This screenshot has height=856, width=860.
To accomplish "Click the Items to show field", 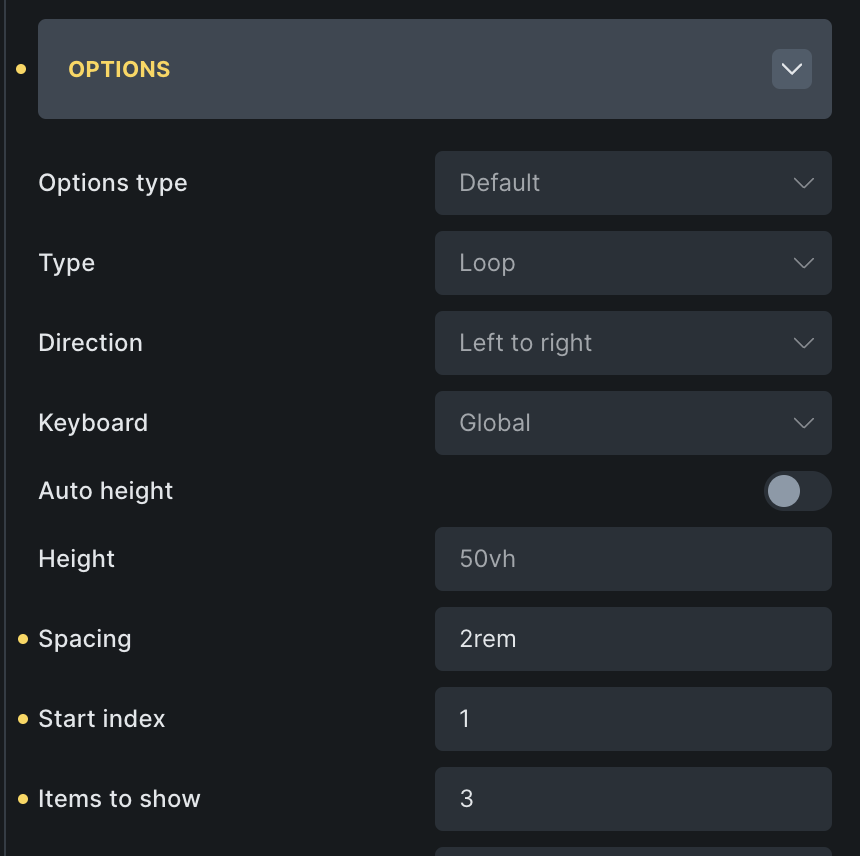I will point(632,799).
